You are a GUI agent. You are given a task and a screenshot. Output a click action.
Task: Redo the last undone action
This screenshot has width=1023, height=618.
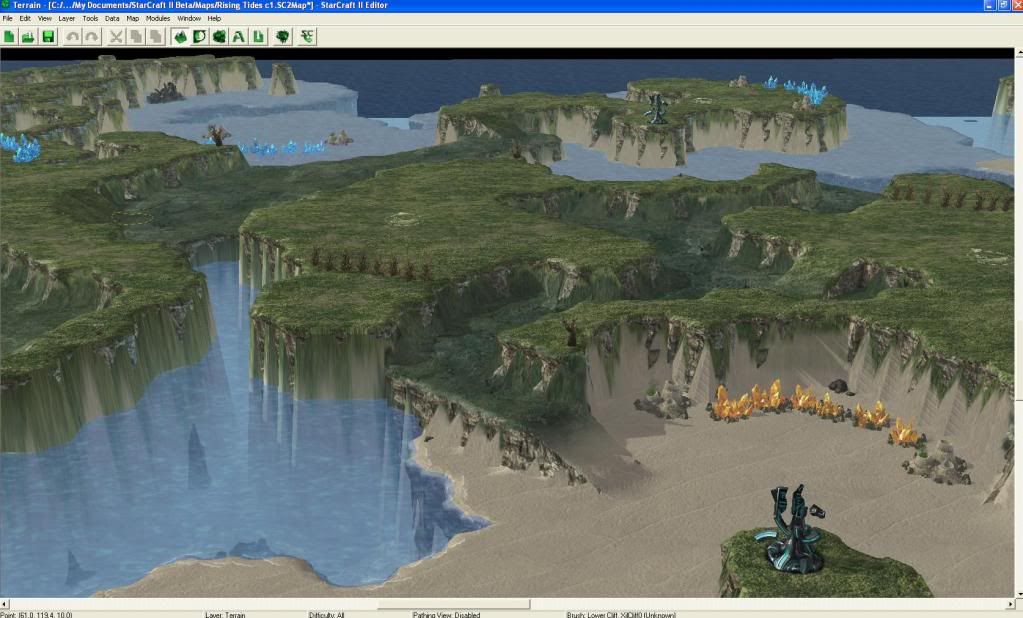[x=92, y=37]
